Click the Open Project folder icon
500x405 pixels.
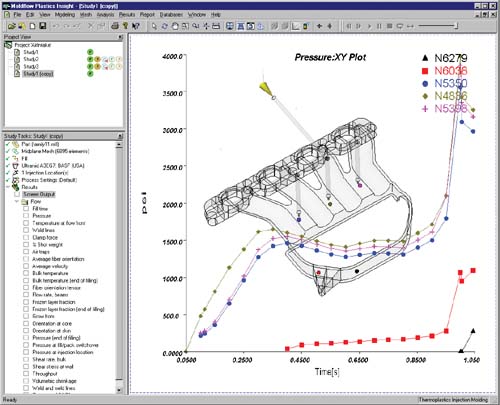pos(12,26)
